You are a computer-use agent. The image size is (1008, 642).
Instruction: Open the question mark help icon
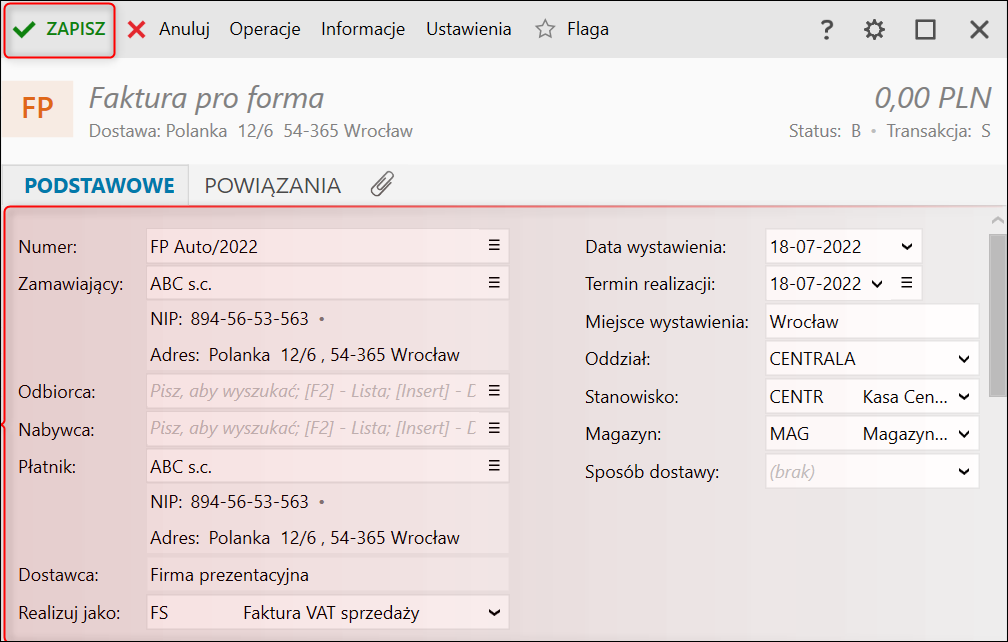pos(826,30)
